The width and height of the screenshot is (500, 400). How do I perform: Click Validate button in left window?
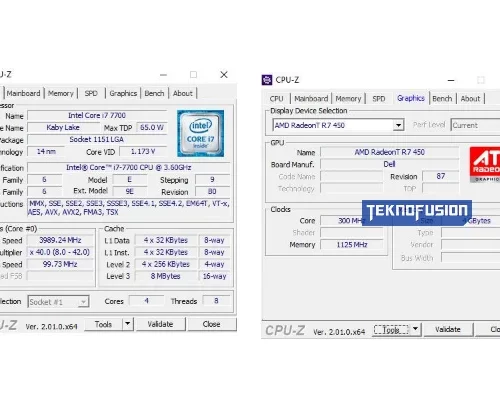tap(160, 324)
